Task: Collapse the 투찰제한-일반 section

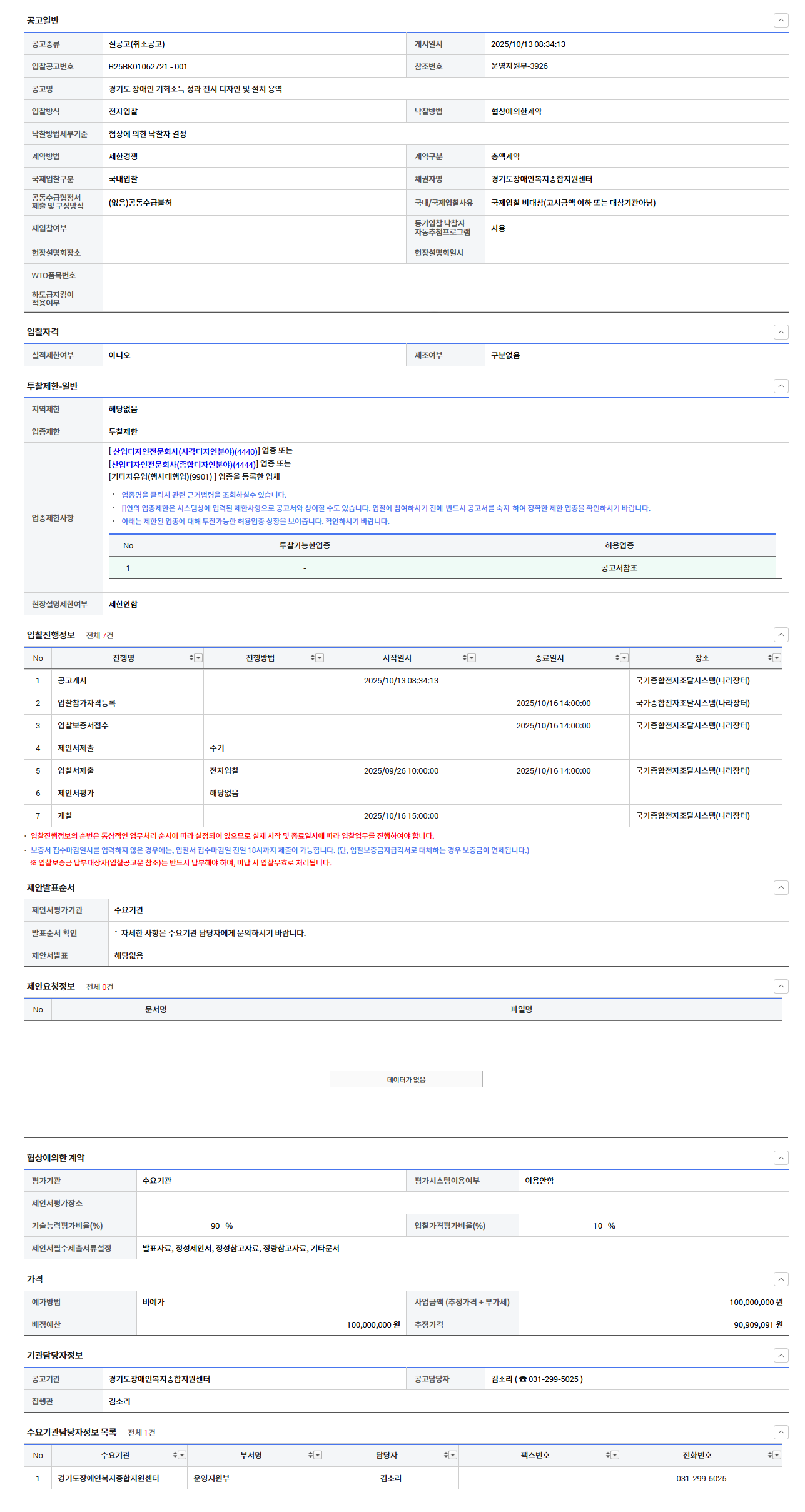Action: coord(781,386)
